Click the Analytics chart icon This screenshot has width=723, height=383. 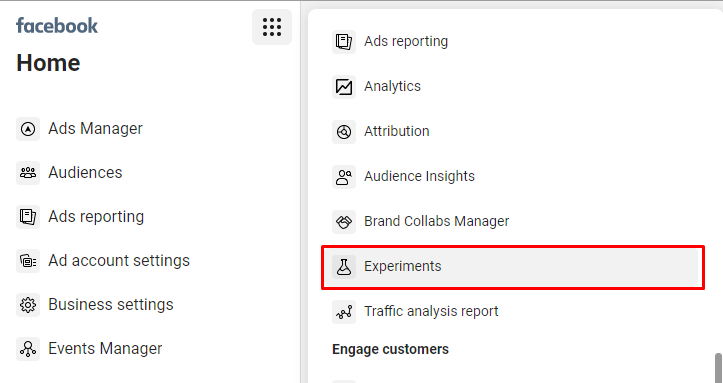pos(344,87)
